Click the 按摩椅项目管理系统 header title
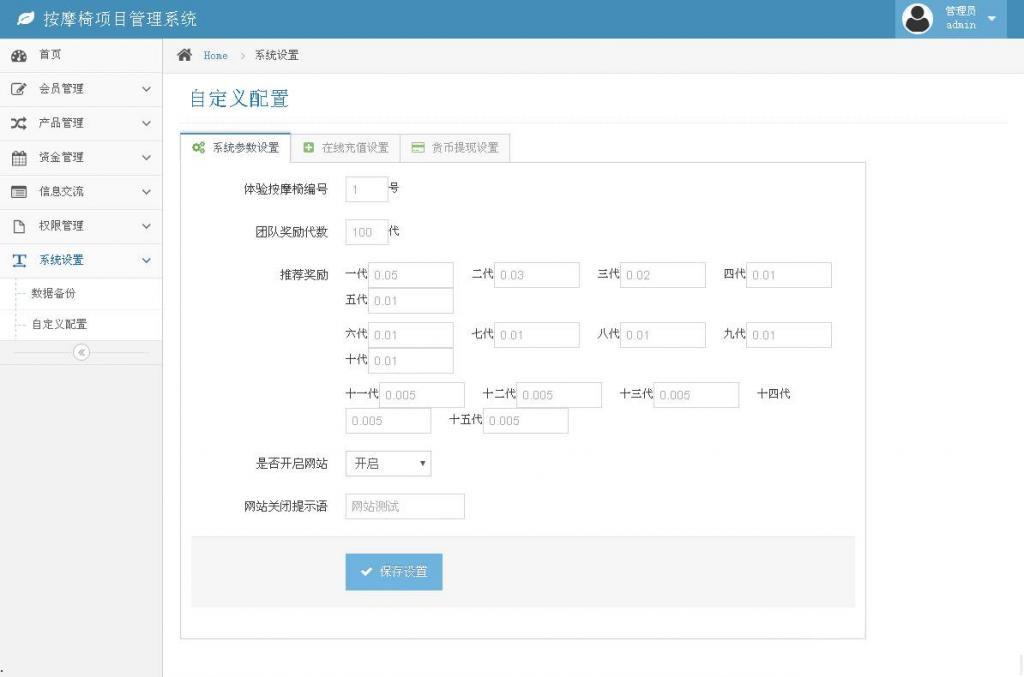The image size is (1024, 677). click(x=120, y=19)
